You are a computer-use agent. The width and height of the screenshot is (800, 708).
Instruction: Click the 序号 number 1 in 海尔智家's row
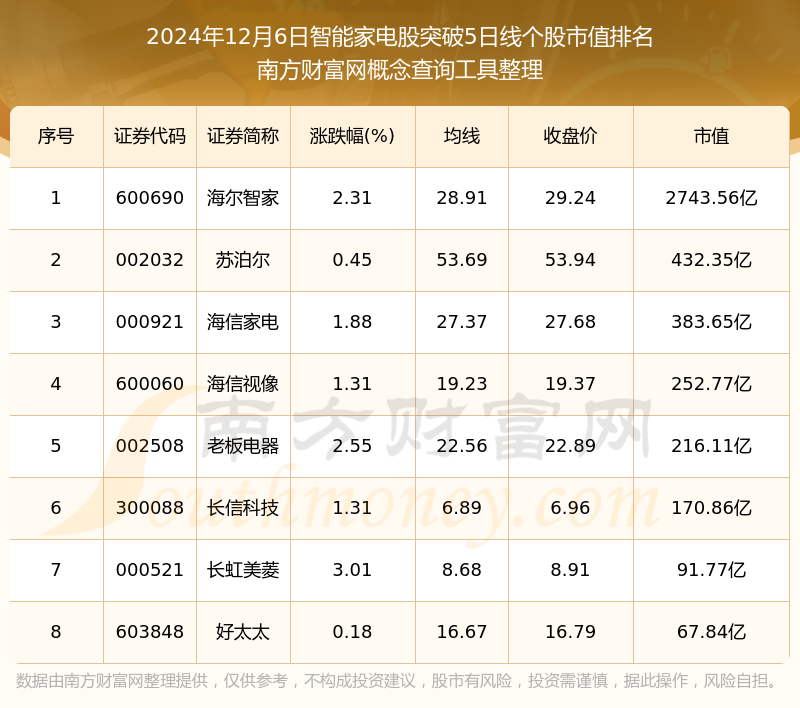pyautogui.click(x=56, y=198)
